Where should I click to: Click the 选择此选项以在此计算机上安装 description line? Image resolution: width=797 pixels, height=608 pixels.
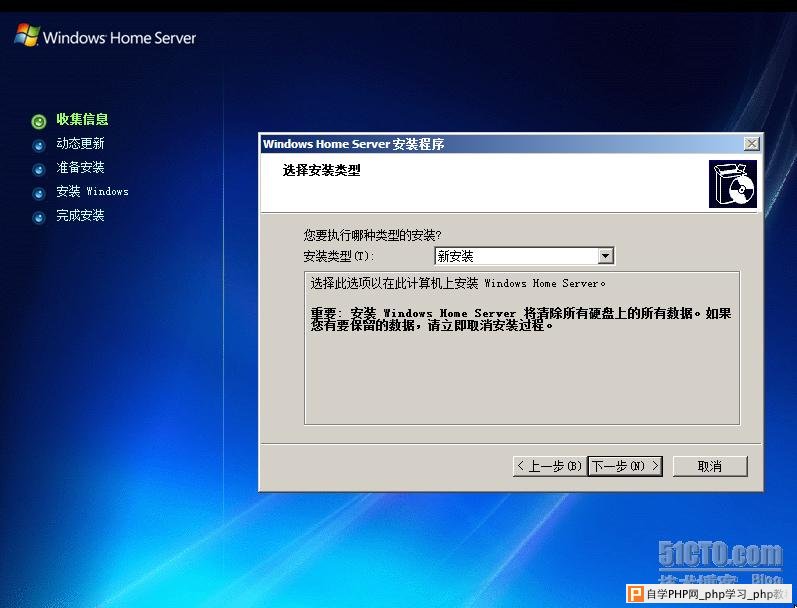pyautogui.click(x=458, y=283)
